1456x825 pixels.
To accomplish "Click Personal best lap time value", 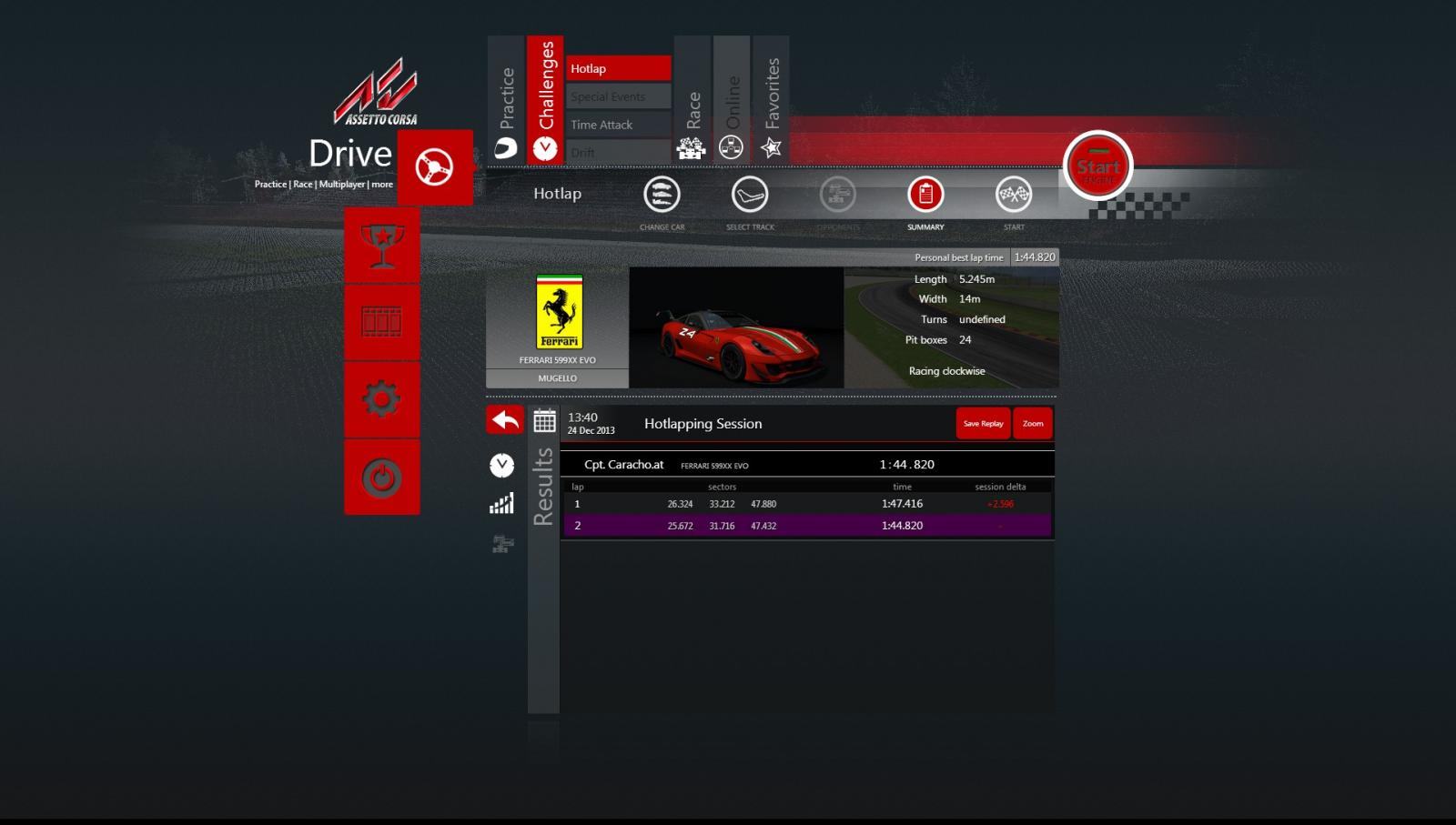I will click(1035, 257).
